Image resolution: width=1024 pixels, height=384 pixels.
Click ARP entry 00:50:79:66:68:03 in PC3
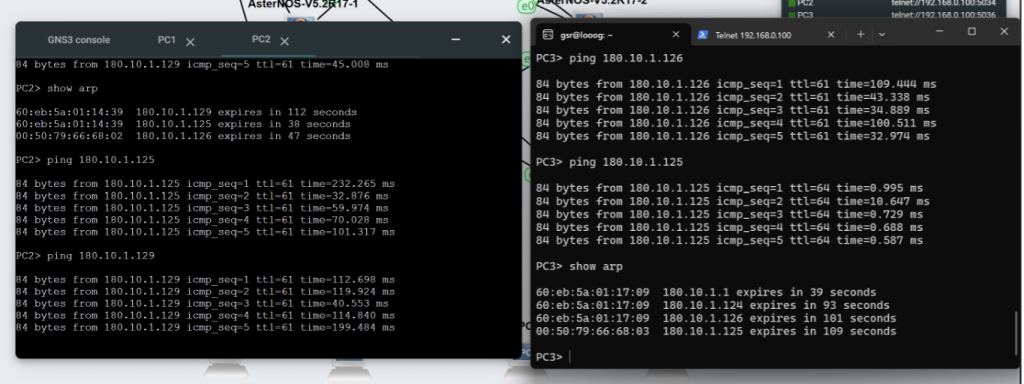[x=716, y=332]
